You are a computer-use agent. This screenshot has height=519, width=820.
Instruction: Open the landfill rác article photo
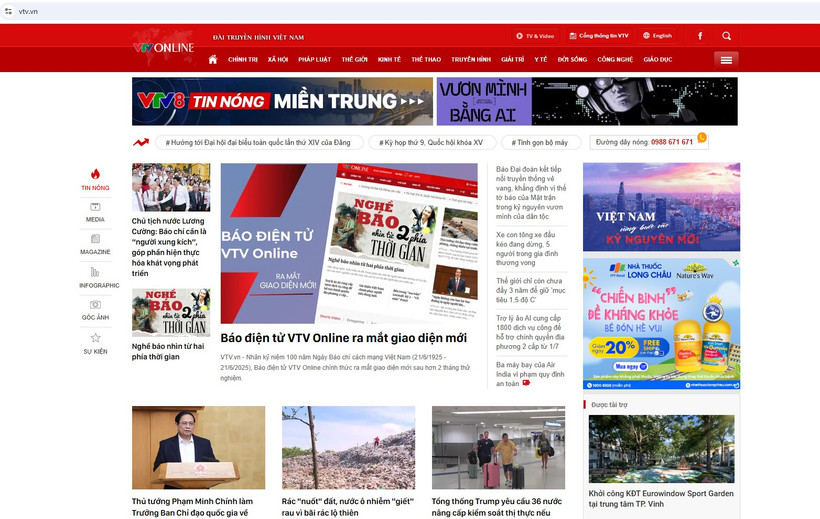coord(348,448)
